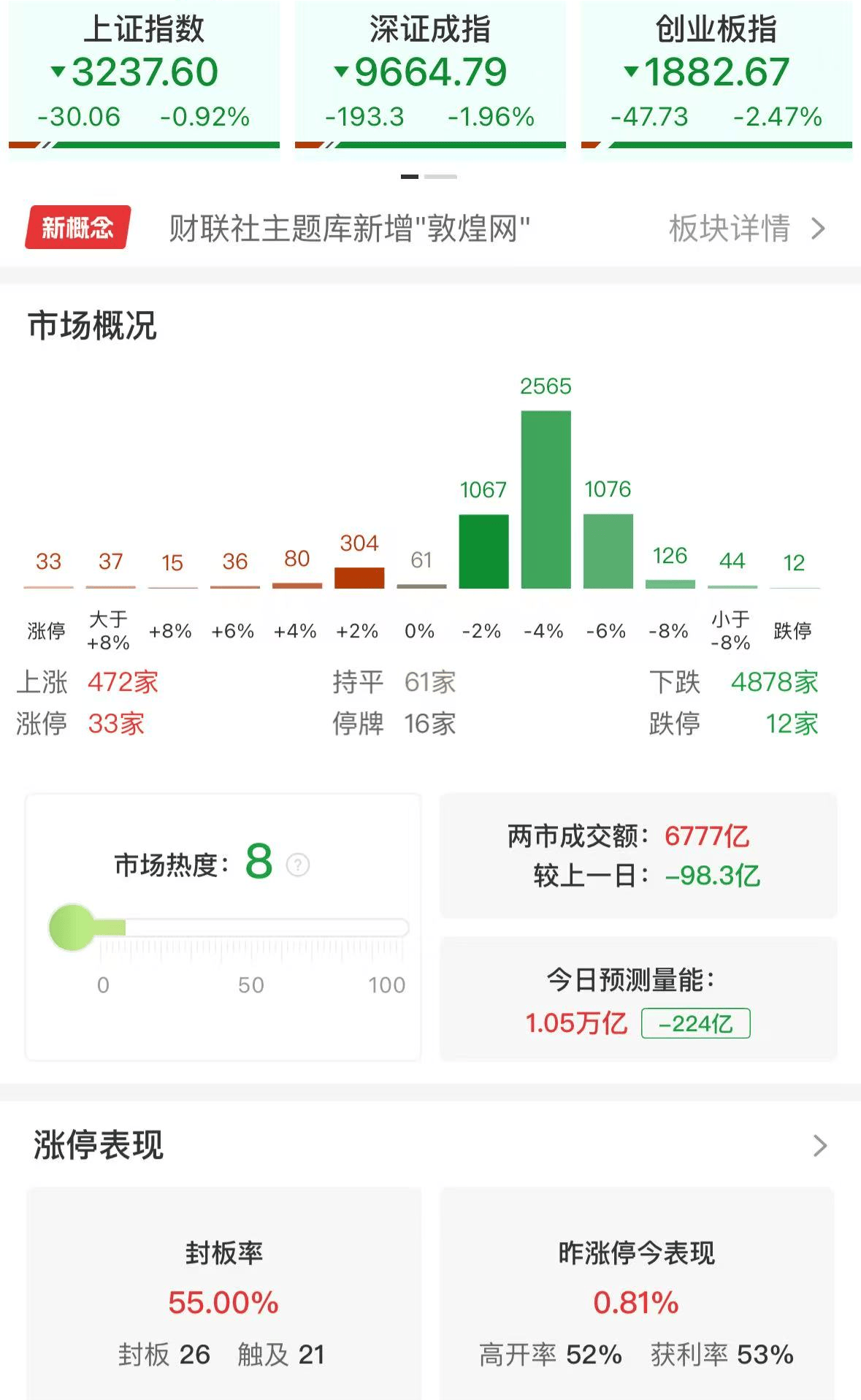Click the 新概念 red tag icon

[x=77, y=228]
